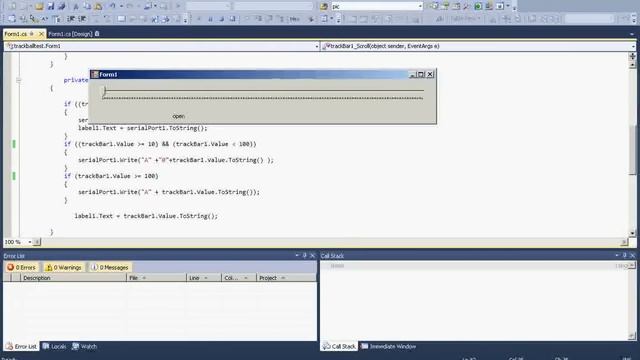Toggle the 0 Errors filter
Viewport: 640px width, 360px height.
pyautogui.click(x=22, y=267)
